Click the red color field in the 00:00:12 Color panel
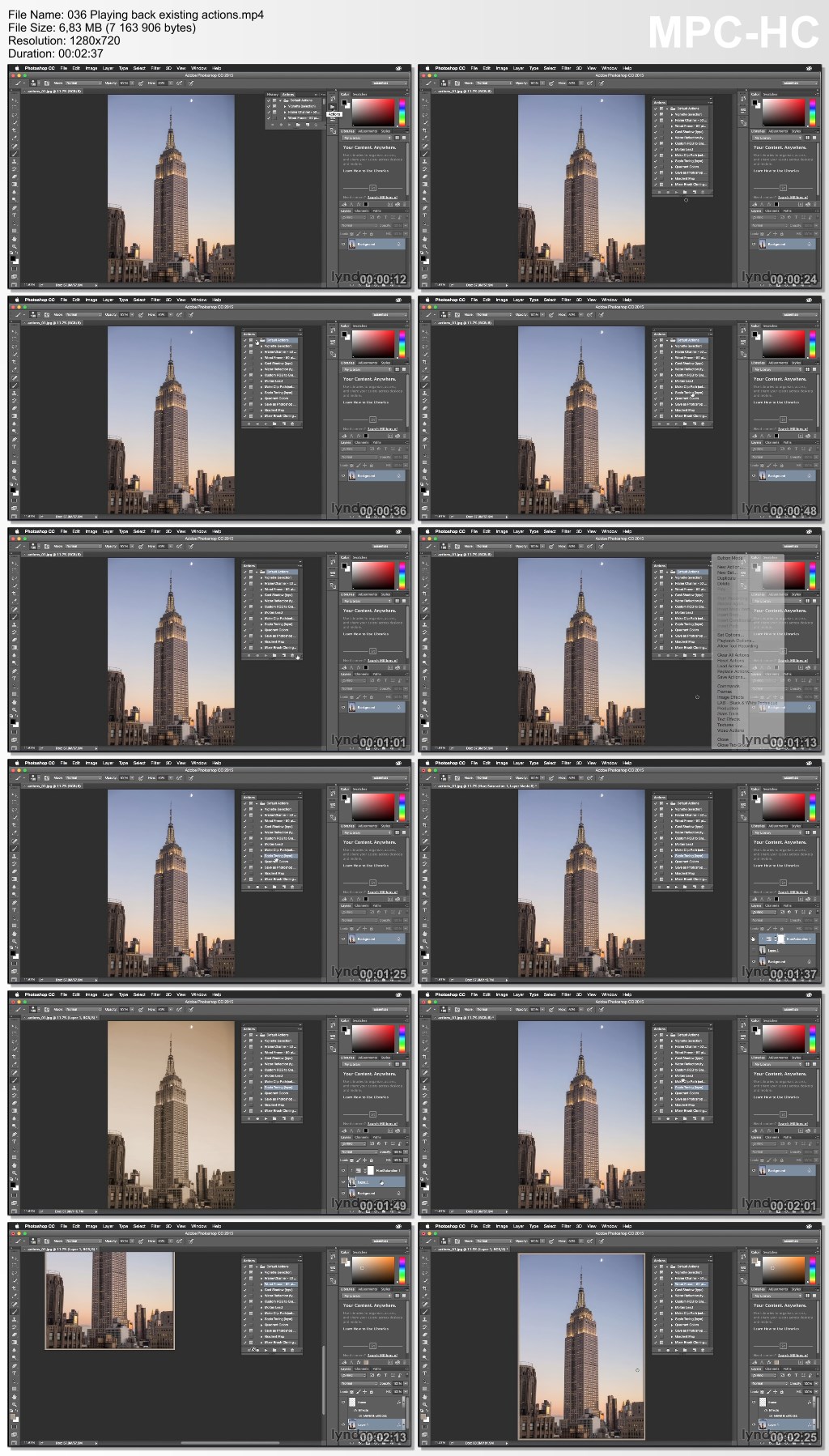Image resolution: width=829 pixels, height=1456 pixels. click(373, 113)
